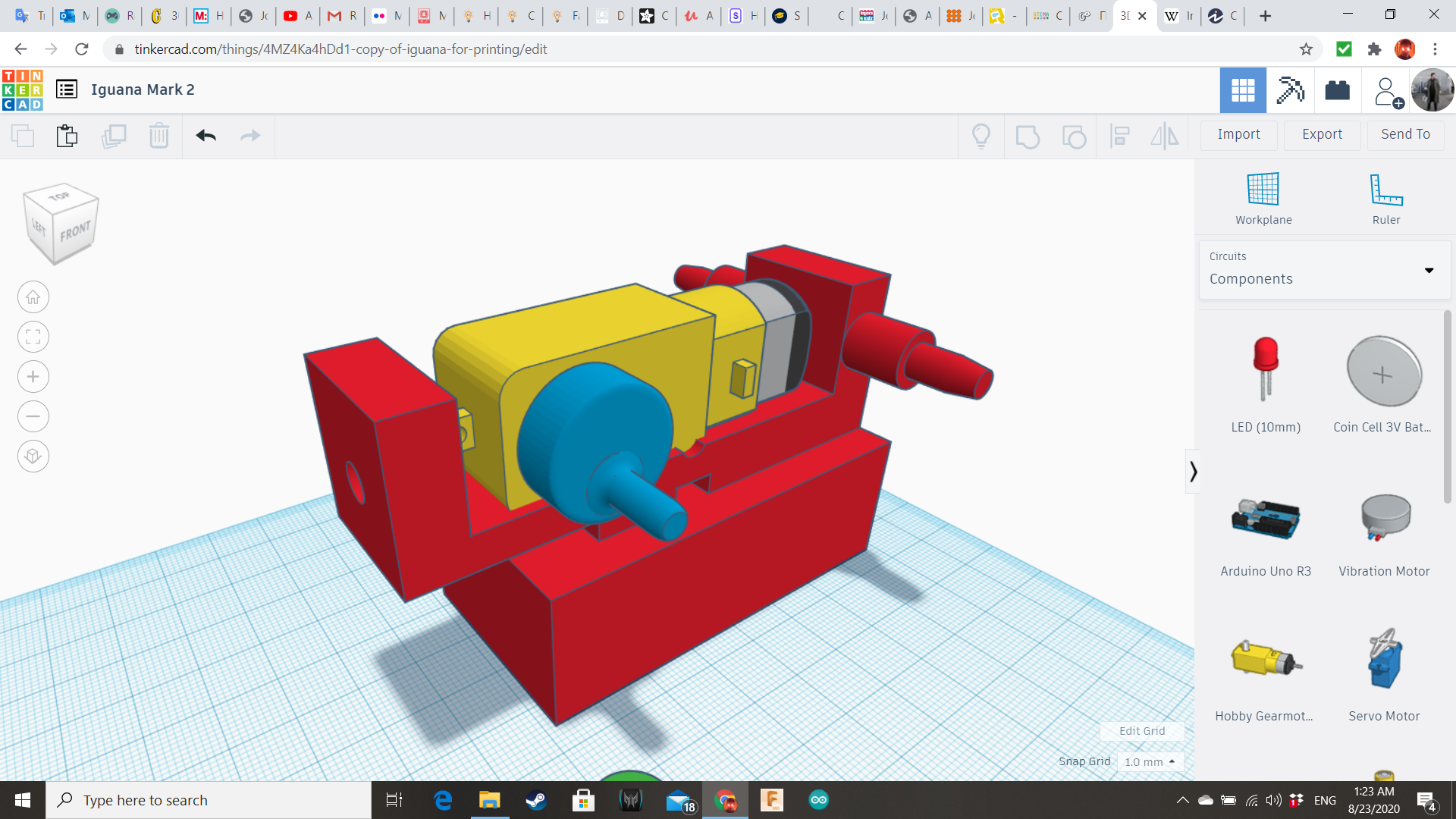Toggle the orthographic/perspective view cube icon
The width and height of the screenshot is (1456, 819).
tap(33, 456)
